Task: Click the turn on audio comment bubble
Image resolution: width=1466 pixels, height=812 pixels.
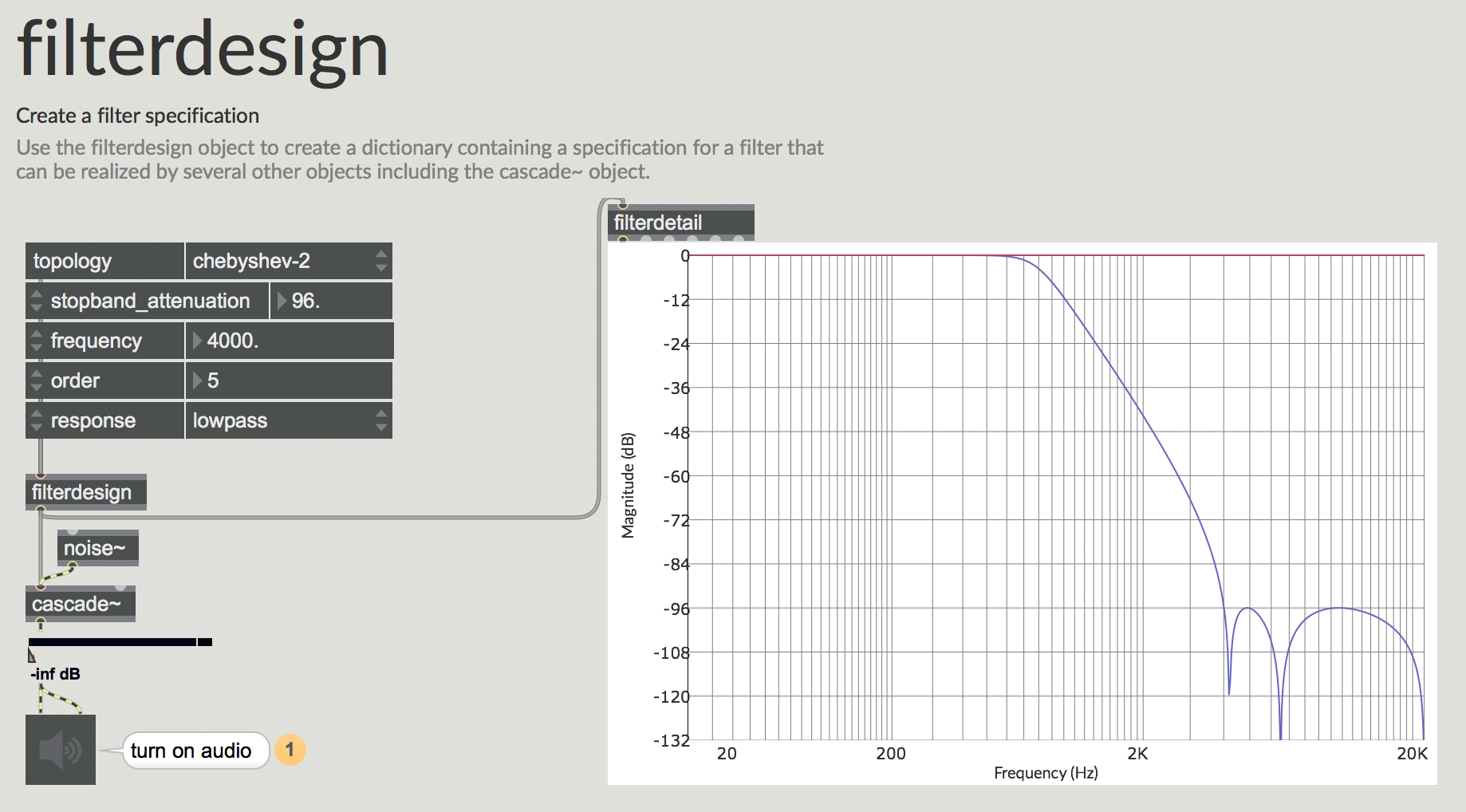Action: pos(195,751)
